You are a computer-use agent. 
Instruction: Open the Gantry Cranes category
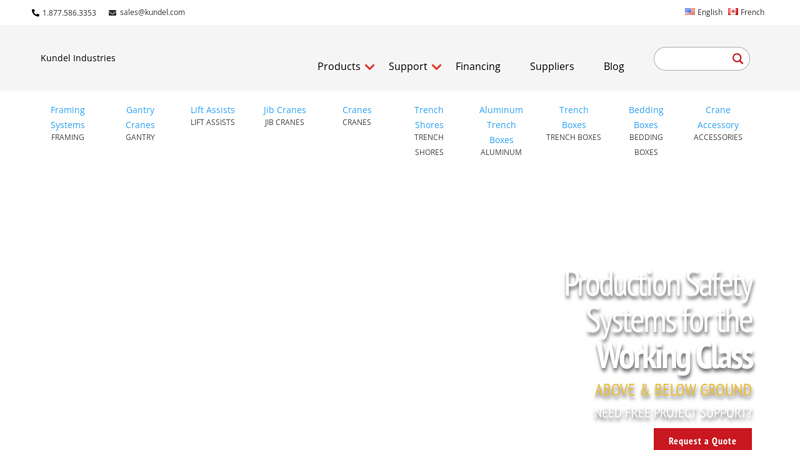pos(140,117)
